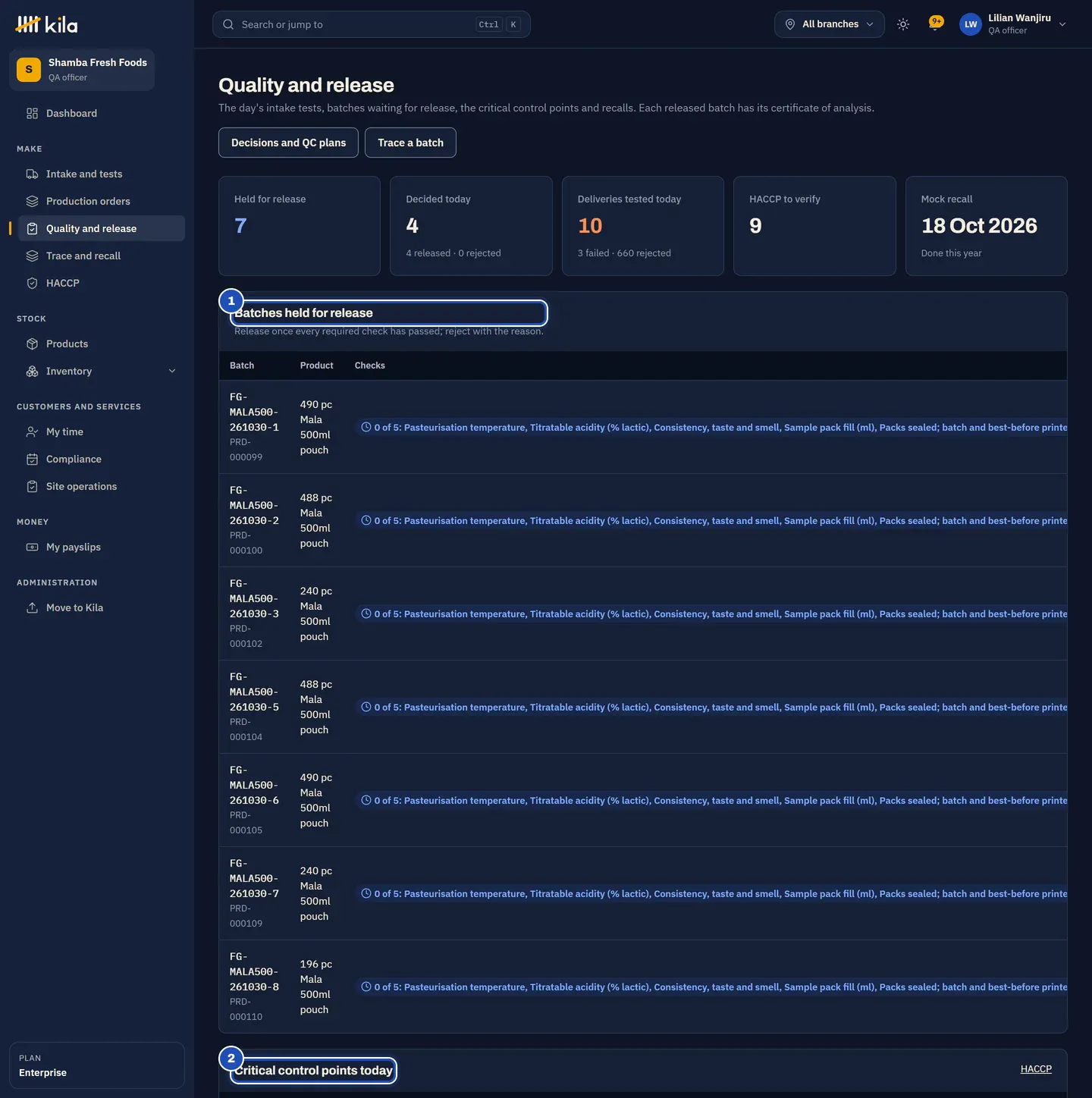Viewport: 1092px width, 1098px height.
Task: Click the Deliveries tested today card
Action: [x=643, y=226]
